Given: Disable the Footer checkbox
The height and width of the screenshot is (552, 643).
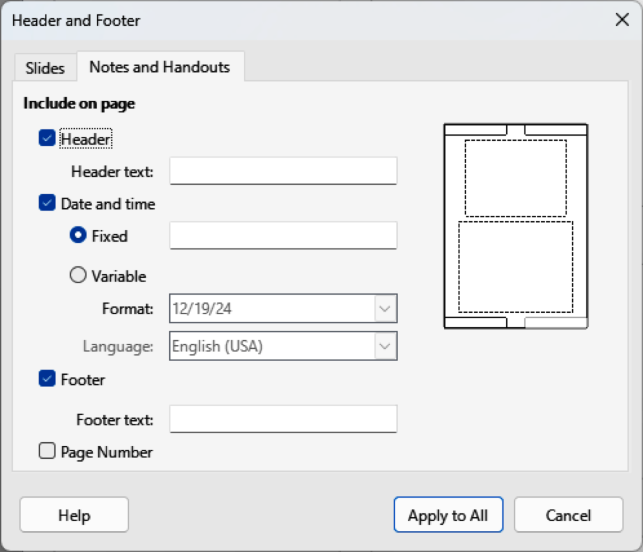Looking at the screenshot, I should 47,379.
